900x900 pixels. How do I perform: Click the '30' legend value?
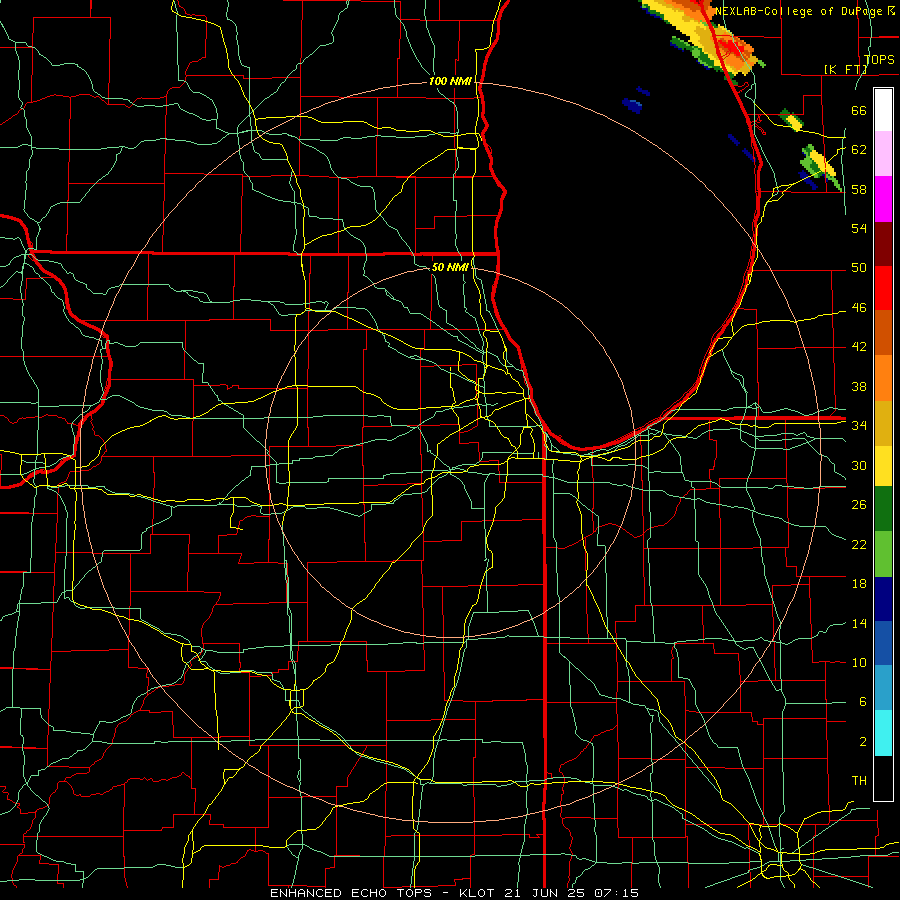point(859,465)
